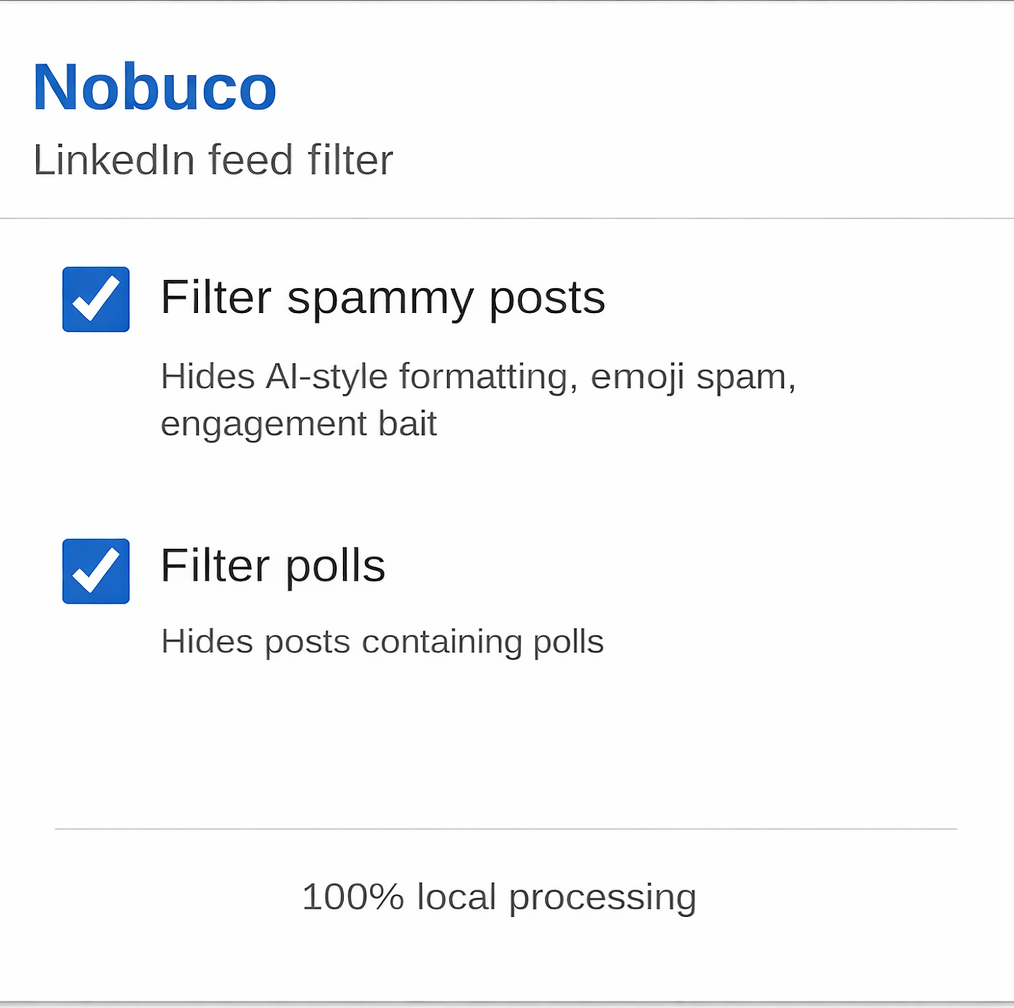Click the divider line above the footer
This screenshot has width=1014, height=1008.
coord(506,829)
